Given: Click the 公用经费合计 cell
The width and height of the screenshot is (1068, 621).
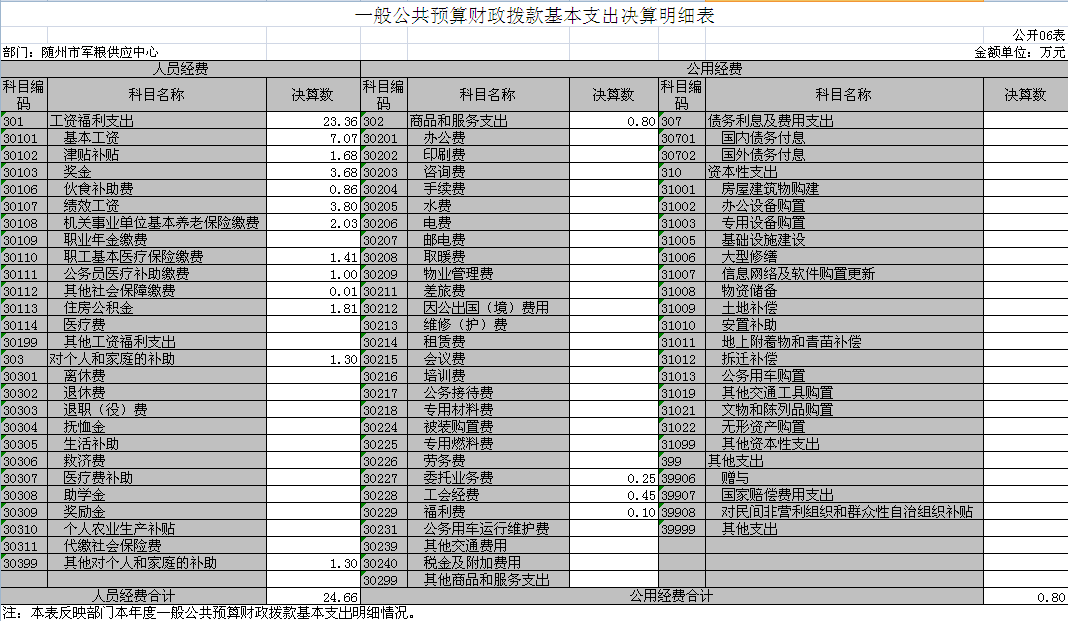Looking at the screenshot, I should (x=672, y=596).
